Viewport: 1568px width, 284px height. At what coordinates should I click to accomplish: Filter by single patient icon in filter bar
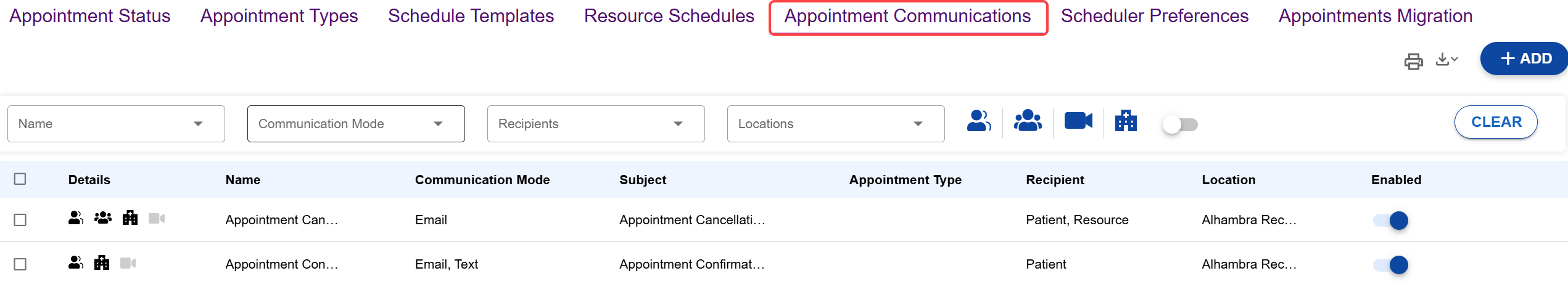(x=978, y=121)
